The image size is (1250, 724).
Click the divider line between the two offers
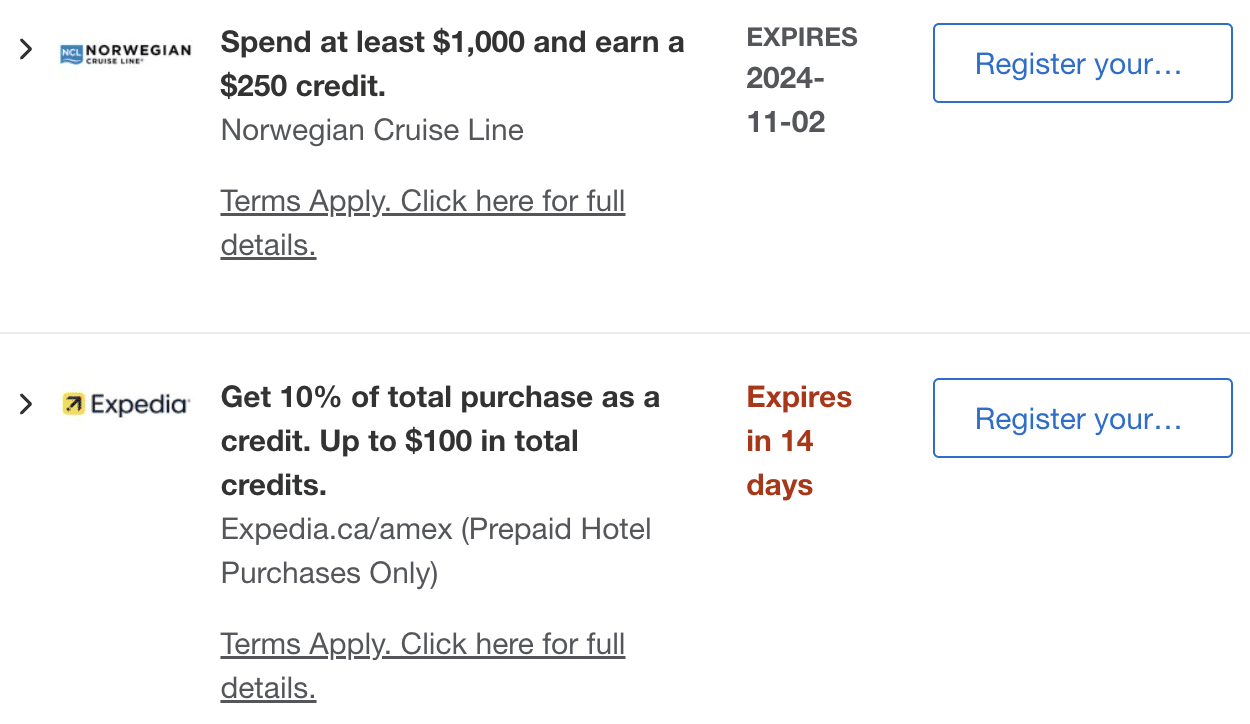coord(625,333)
